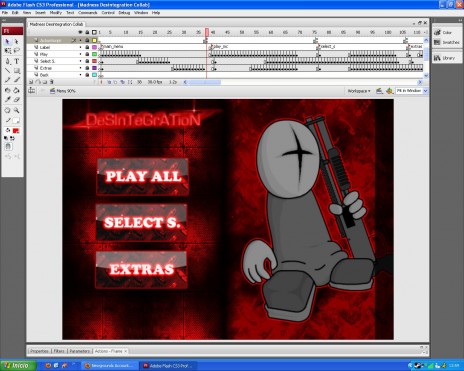The width and height of the screenshot is (464, 371).
Task: Select the Text tool
Action: click(x=16, y=61)
